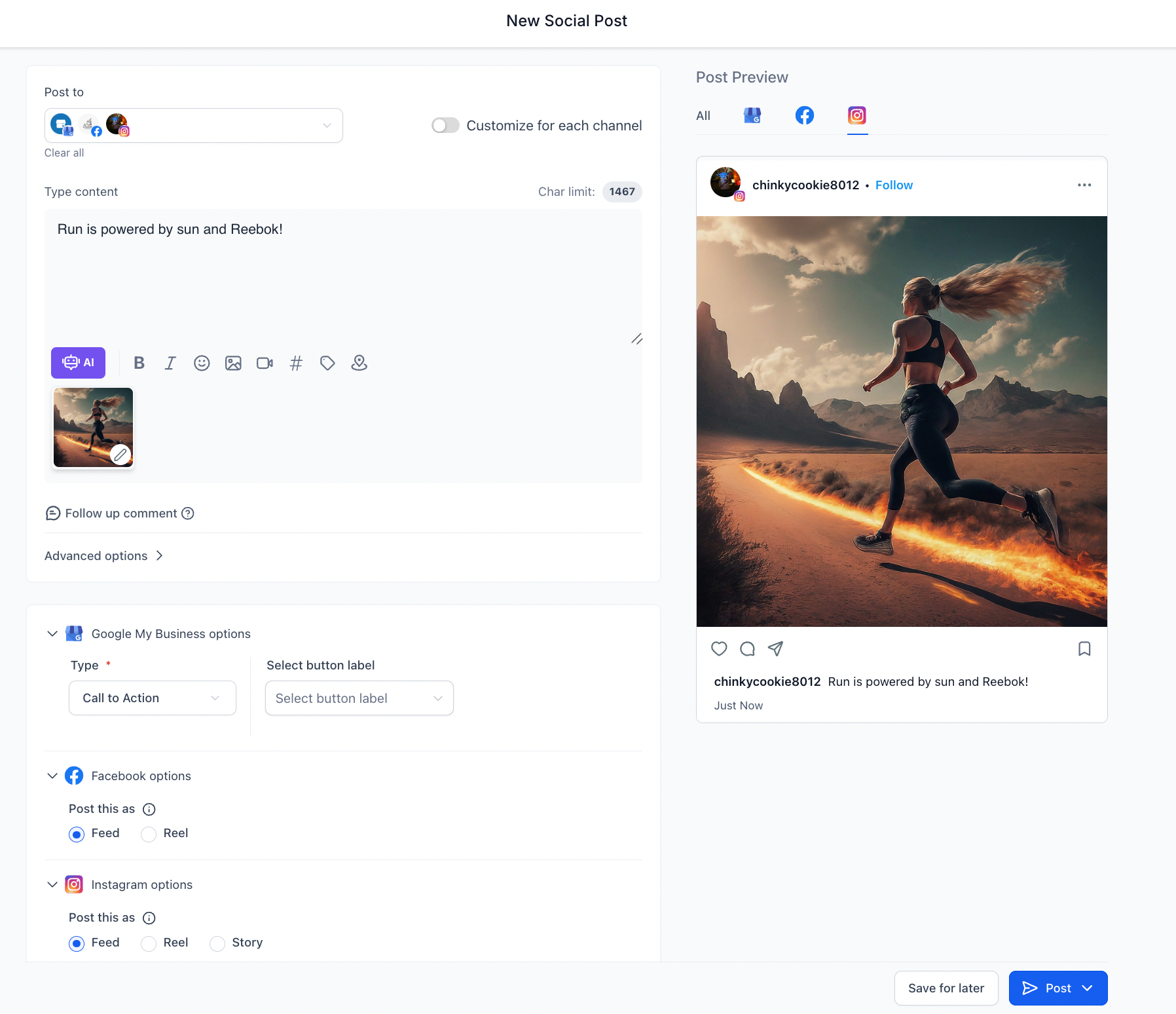The image size is (1176, 1014).
Task: Add location with the pin icon
Action: click(x=359, y=363)
